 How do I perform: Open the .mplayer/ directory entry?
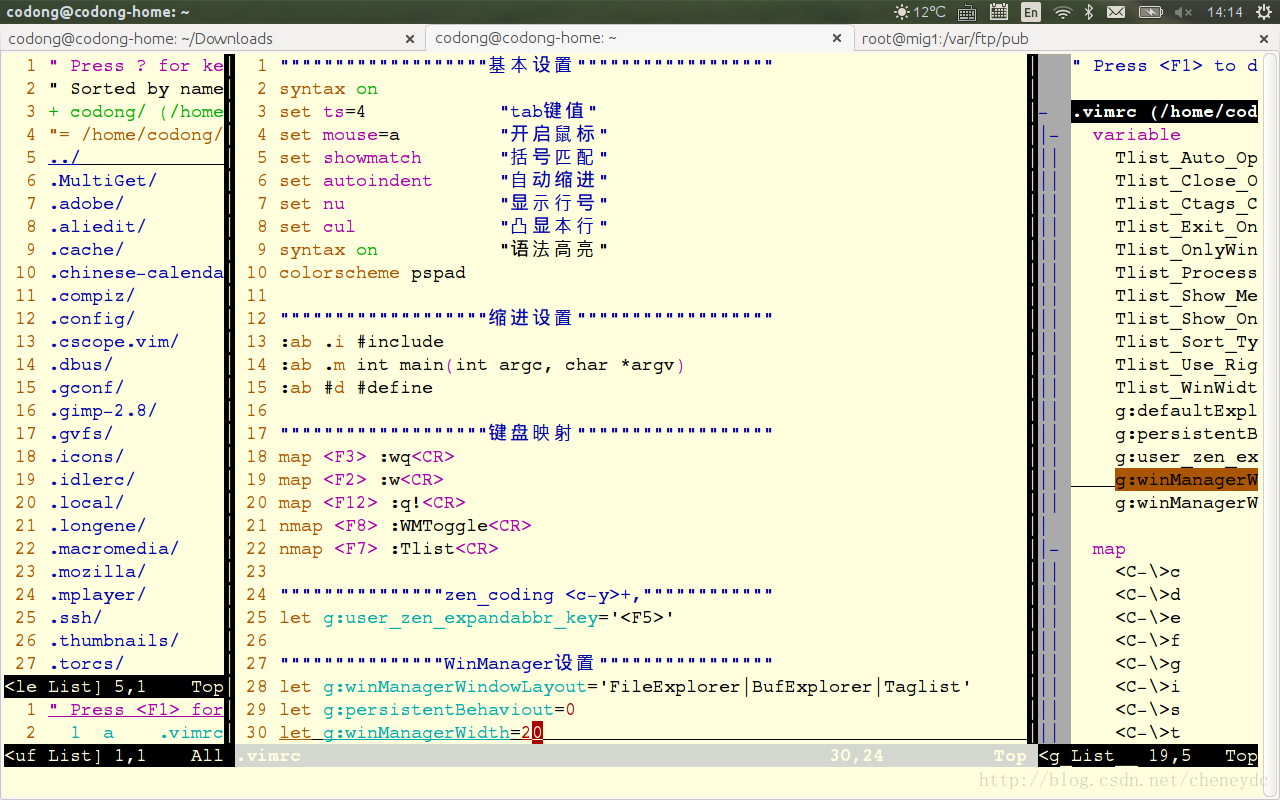[x=98, y=595]
